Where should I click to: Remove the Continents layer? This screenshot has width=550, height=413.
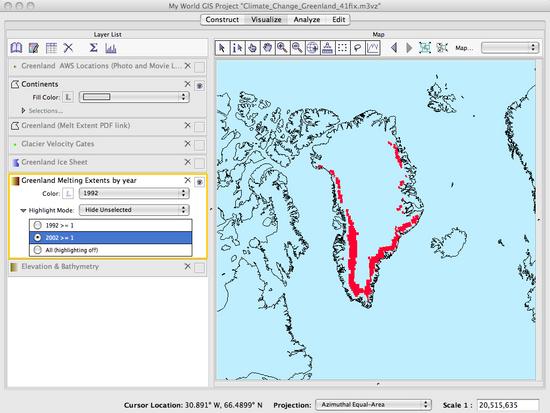(x=188, y=84)
